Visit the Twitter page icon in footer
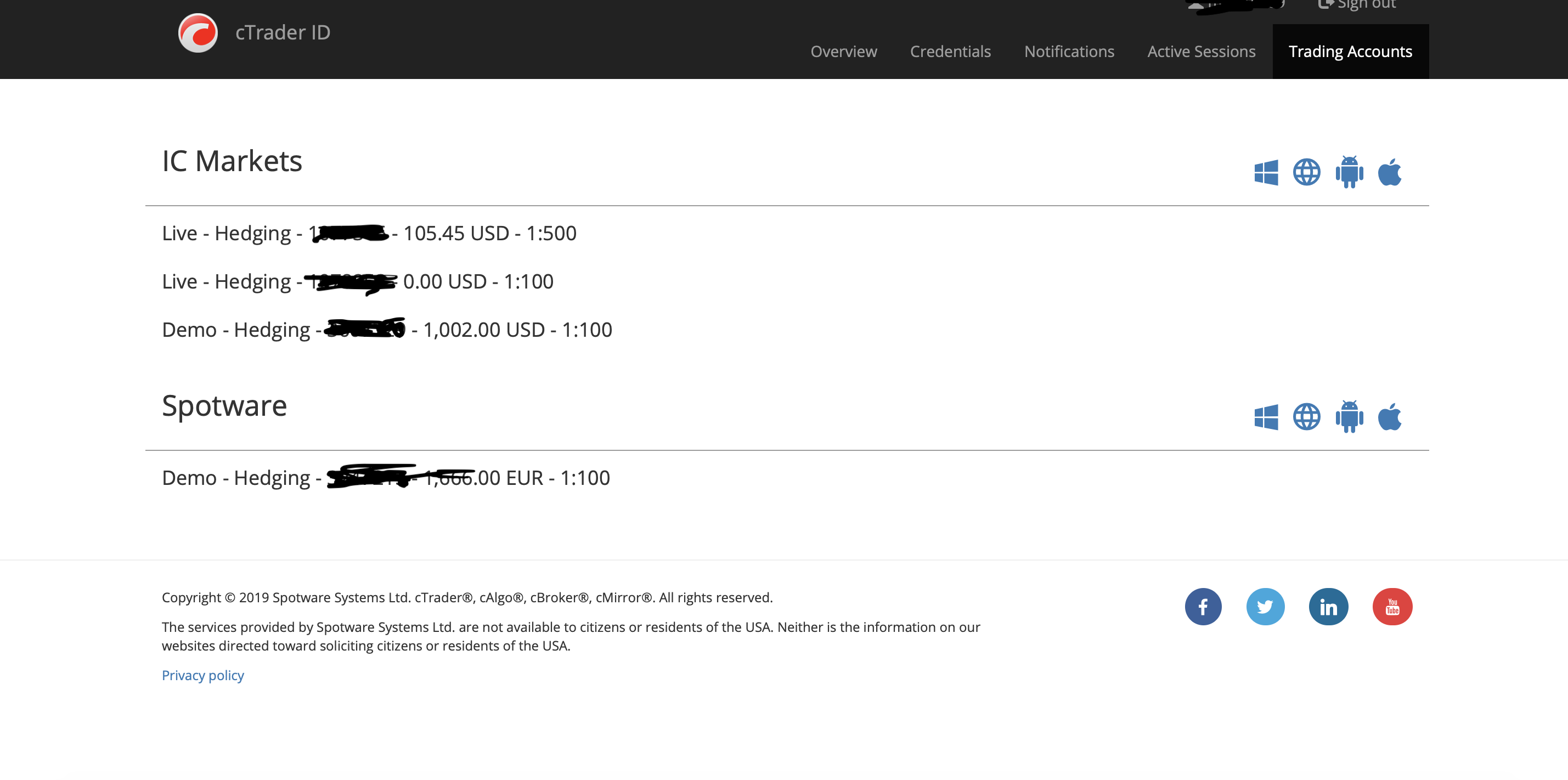The image size is (1568, 780). (1266, 607)
